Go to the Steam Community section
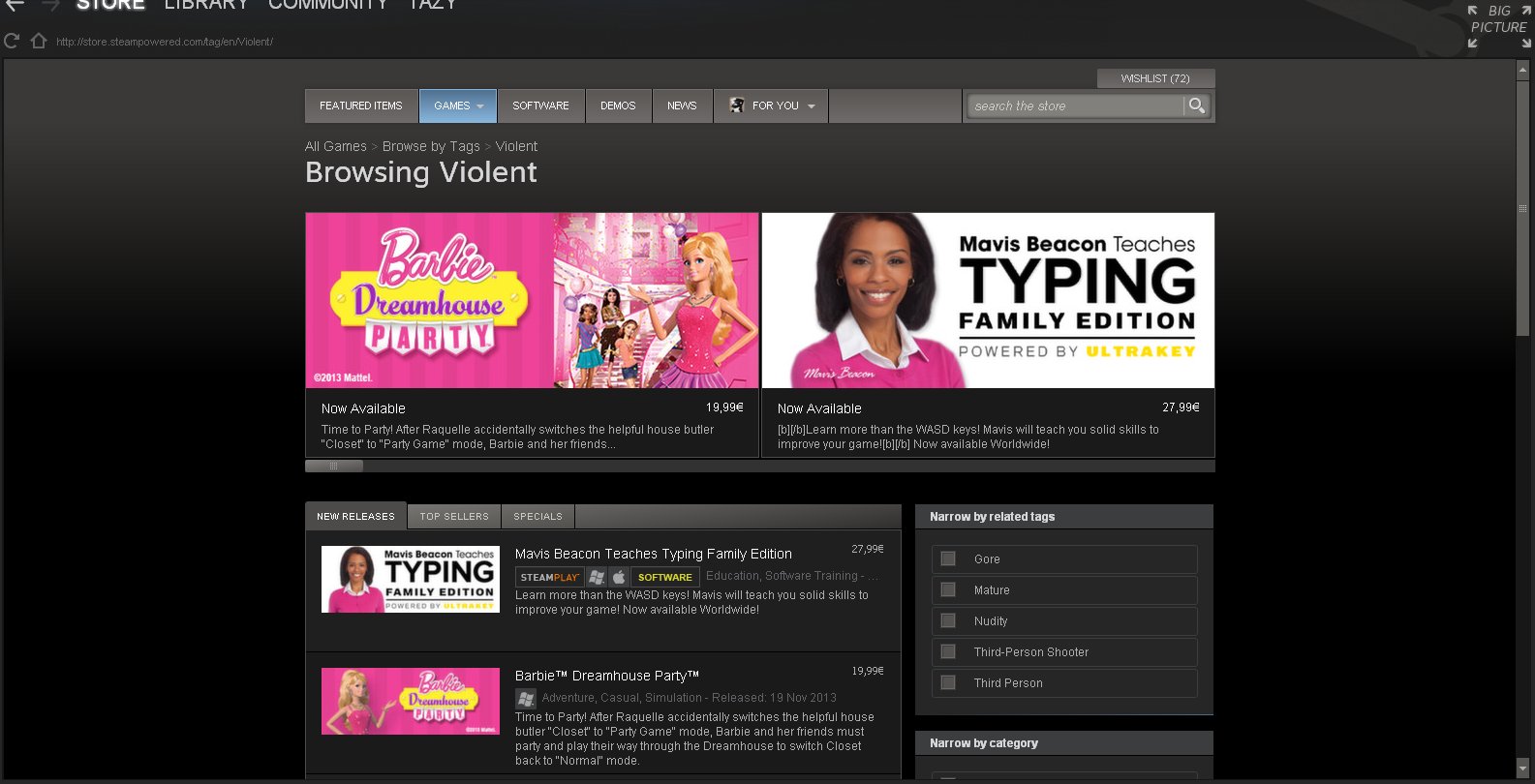This screenshot has width=1535, height=784. (328, 4)
